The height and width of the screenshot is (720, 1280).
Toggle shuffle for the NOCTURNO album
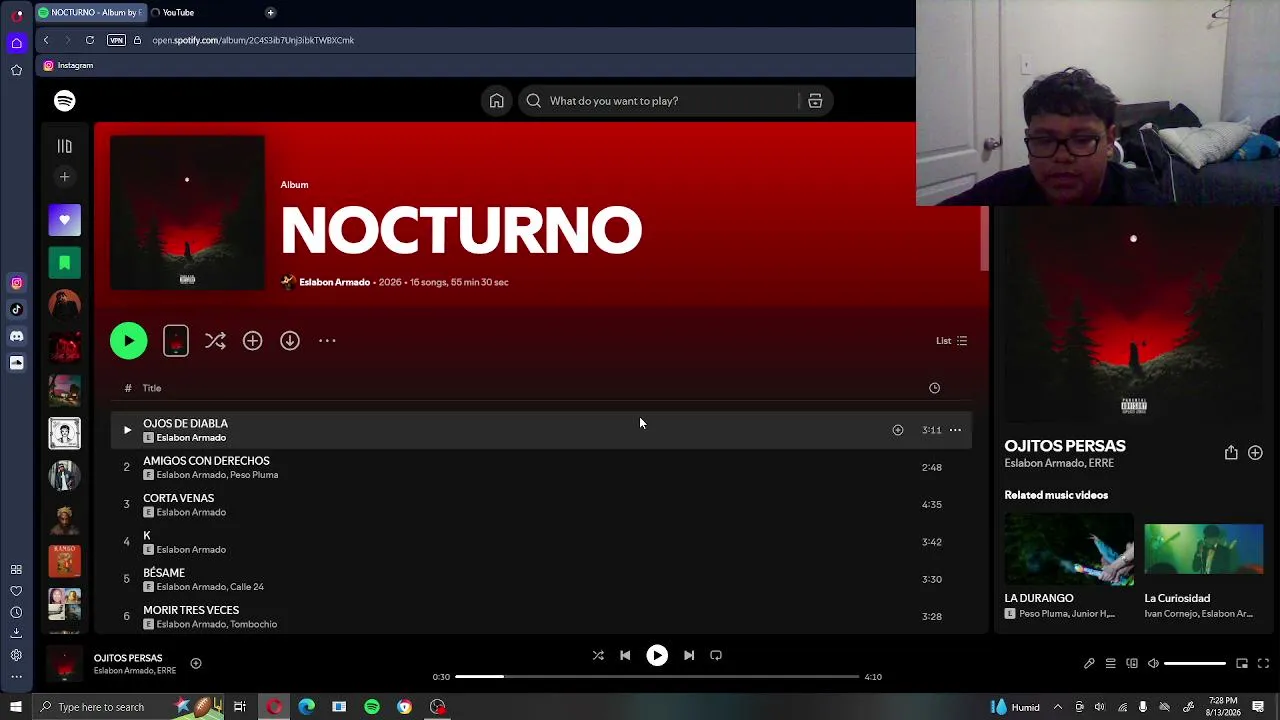tap(215, 341)
